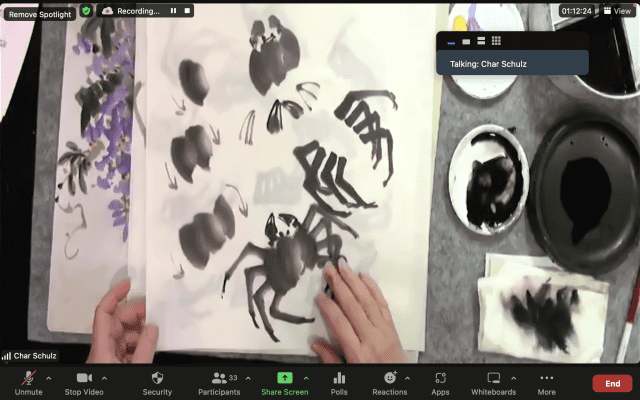Open the green encryption shield info
This screenshot has width=640, height=400.
coord(86,11)
